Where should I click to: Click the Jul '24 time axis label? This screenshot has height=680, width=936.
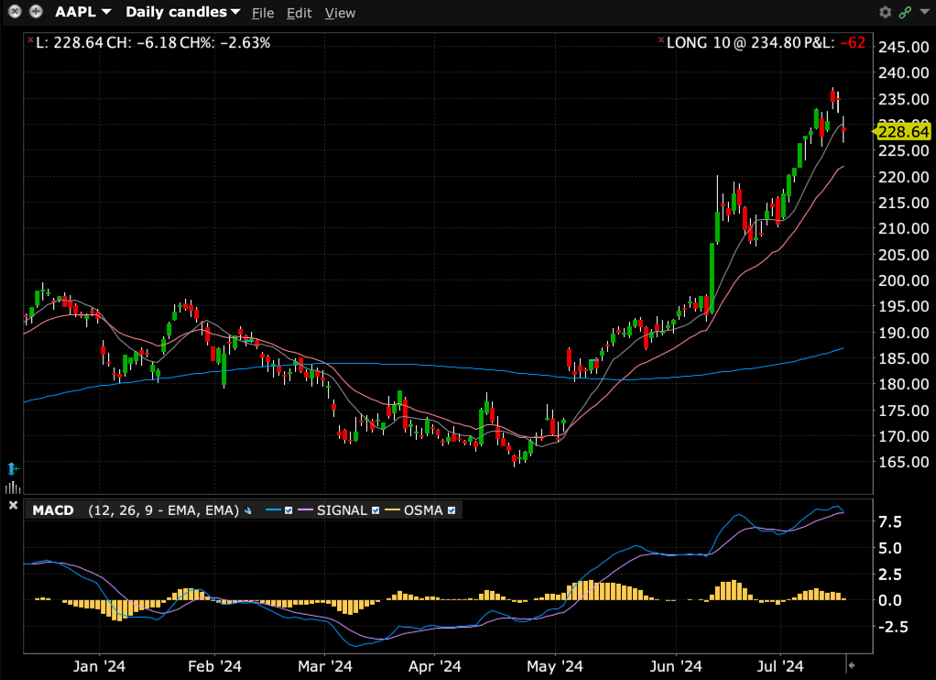click(780, 666)
